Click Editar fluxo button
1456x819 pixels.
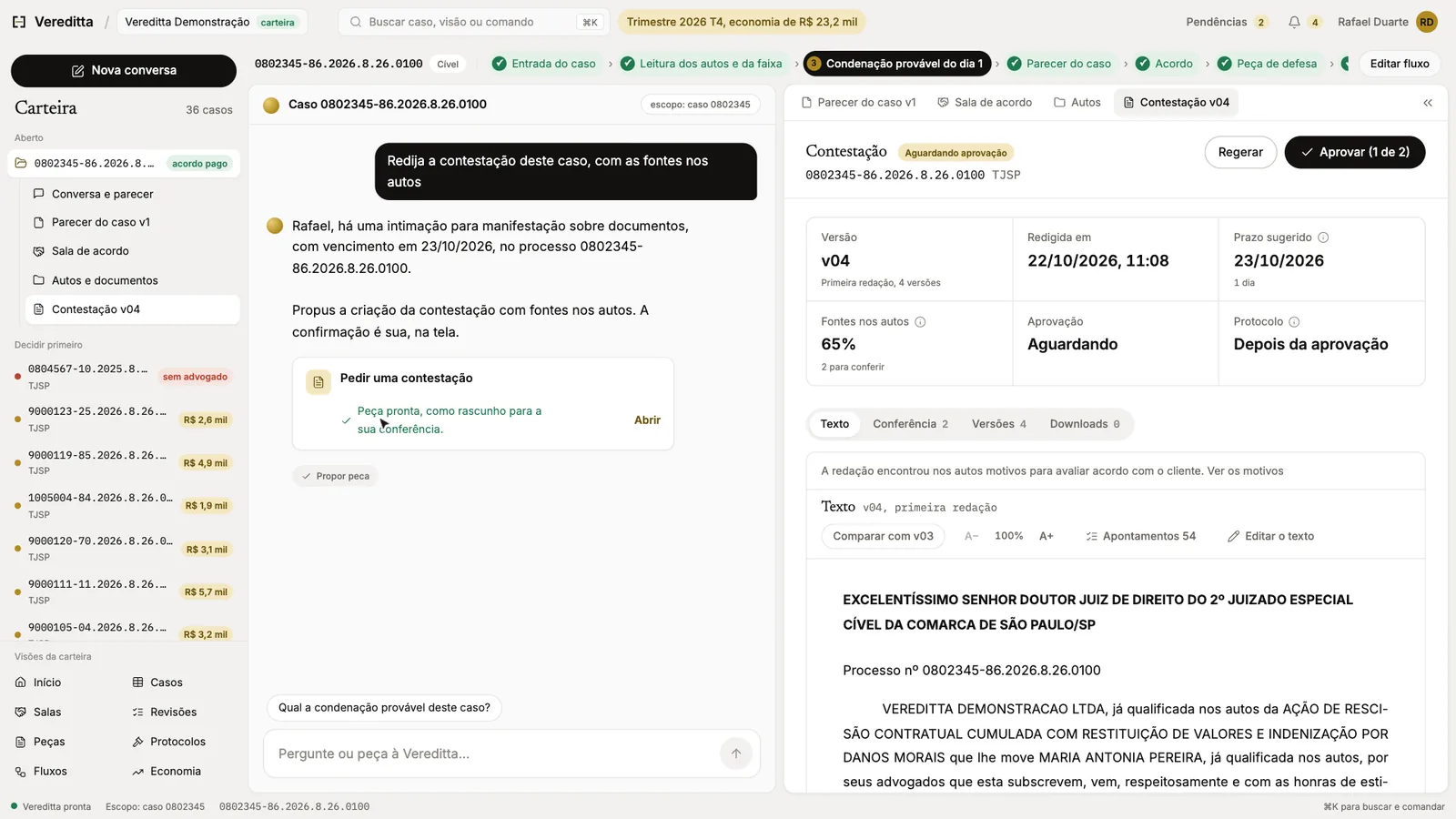1400,64
